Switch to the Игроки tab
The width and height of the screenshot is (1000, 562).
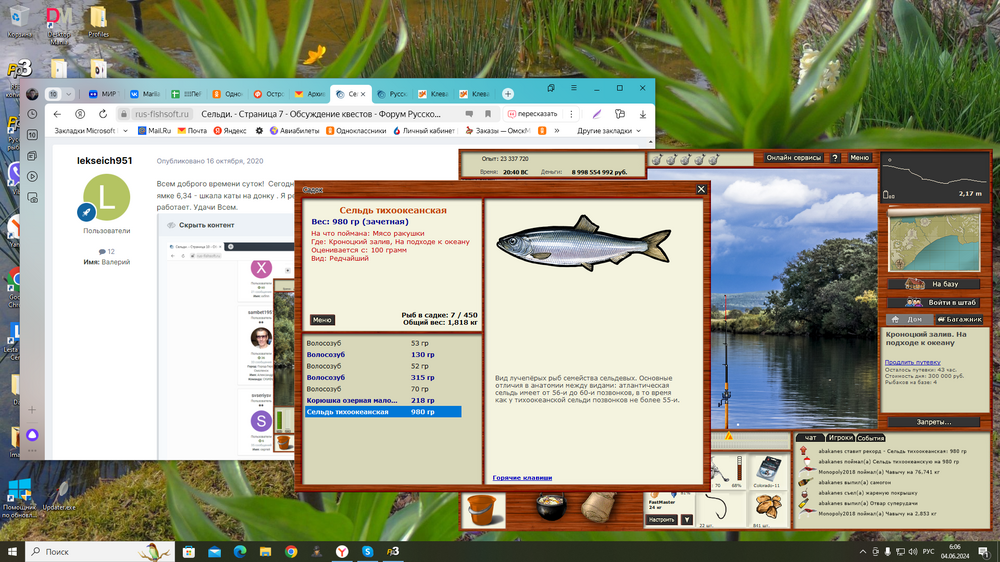click(840, 438)
